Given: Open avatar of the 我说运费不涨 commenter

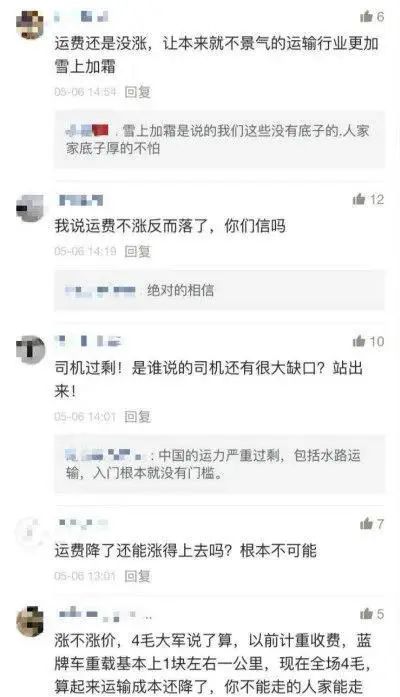Looking at the screenshot, I should click(x=30, y=208).
